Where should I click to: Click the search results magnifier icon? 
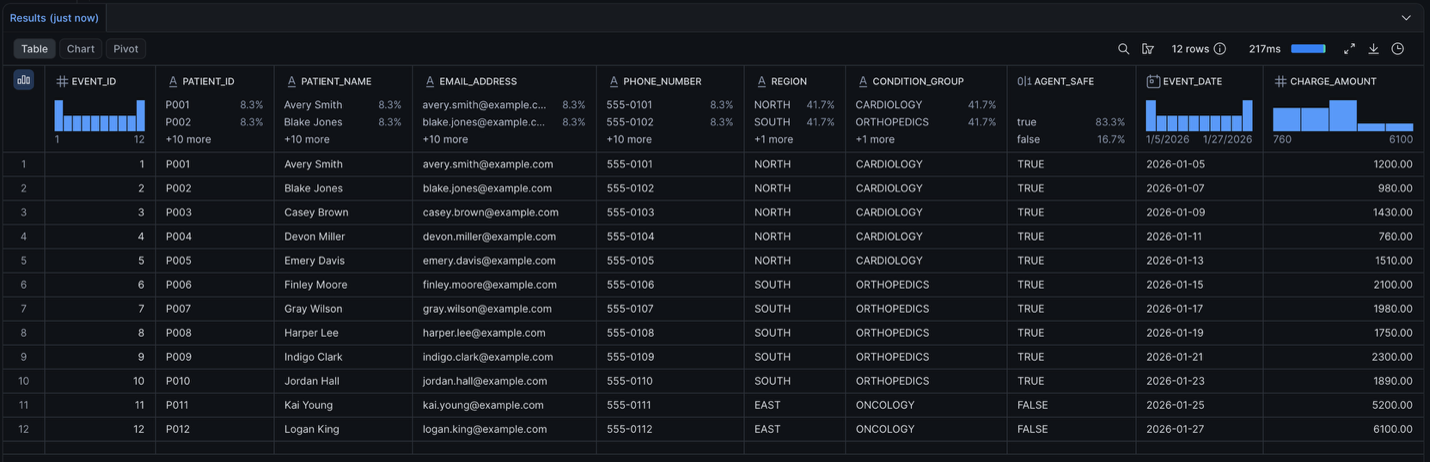1123,49
